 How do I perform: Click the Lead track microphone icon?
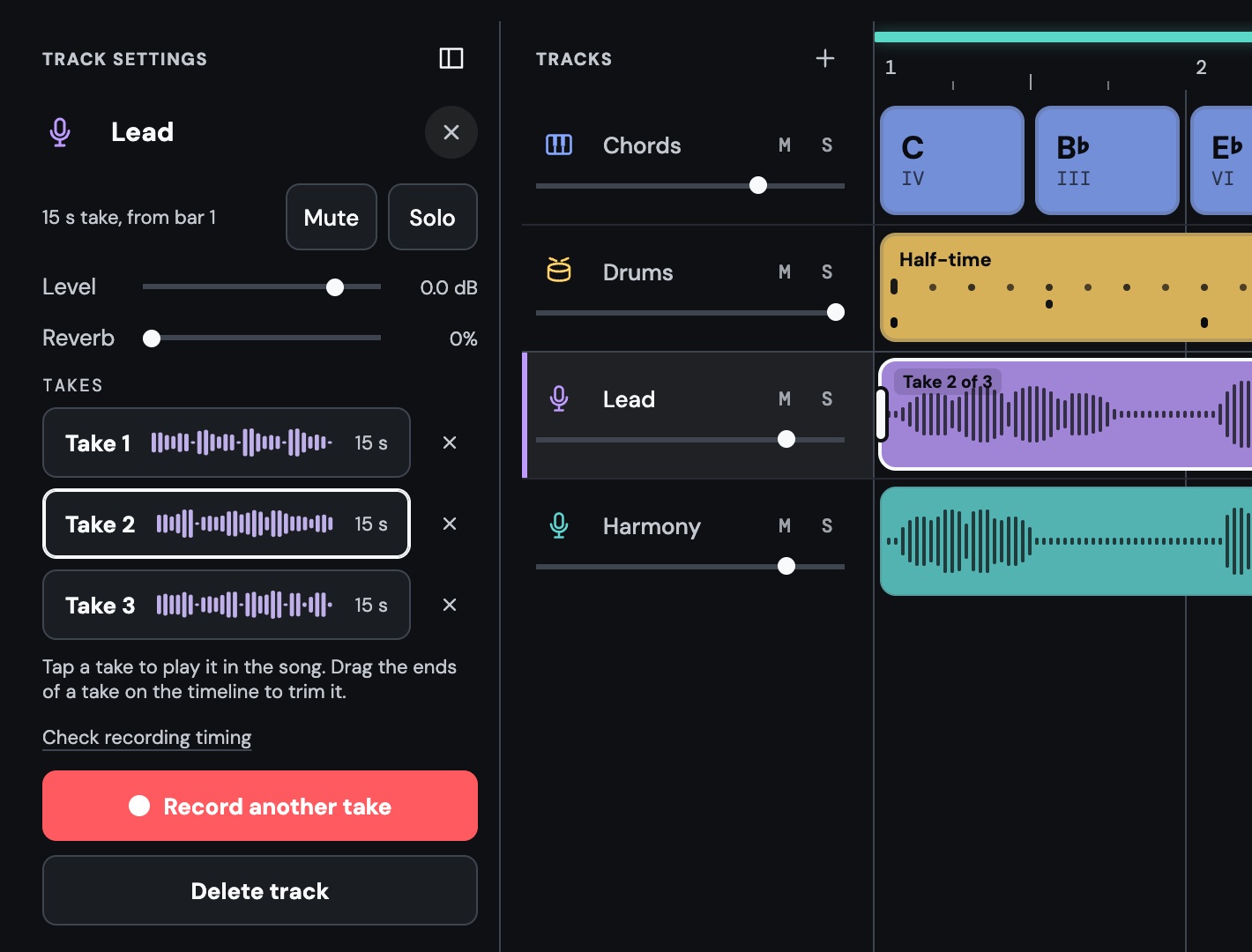[559, 398]
